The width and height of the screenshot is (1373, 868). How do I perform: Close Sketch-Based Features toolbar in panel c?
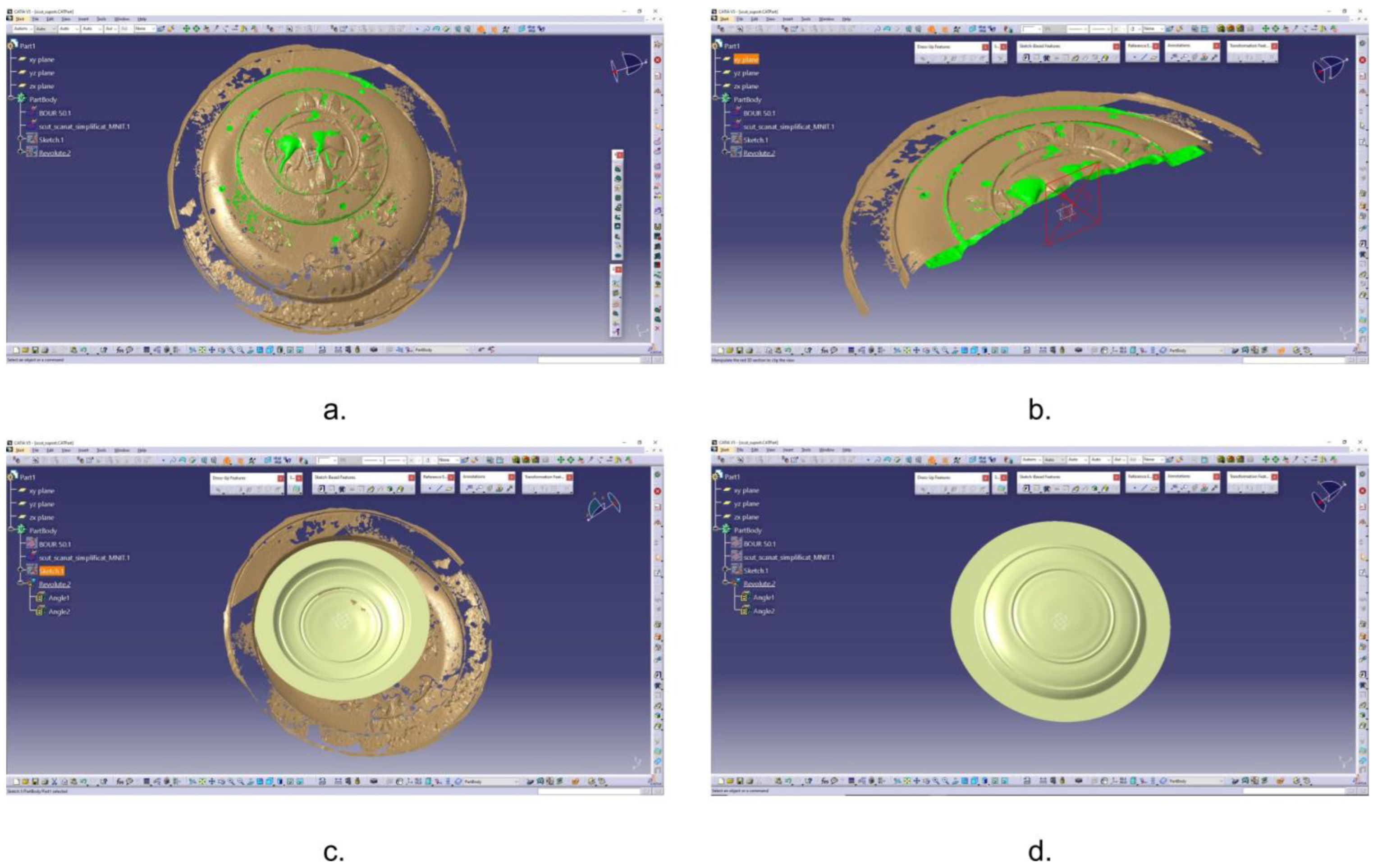[x=411, y=478]
